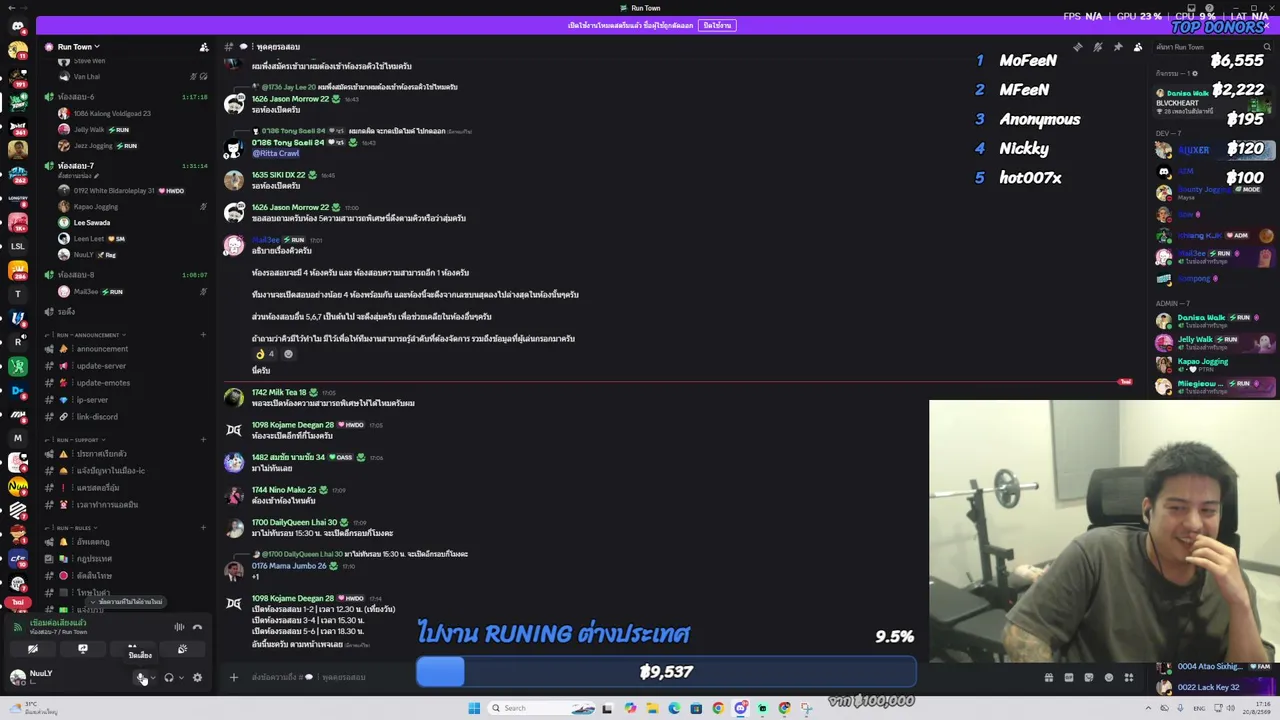Toggle camera button in voice panel
Viewport: 1280px width, 720px height.
(33, 649)
